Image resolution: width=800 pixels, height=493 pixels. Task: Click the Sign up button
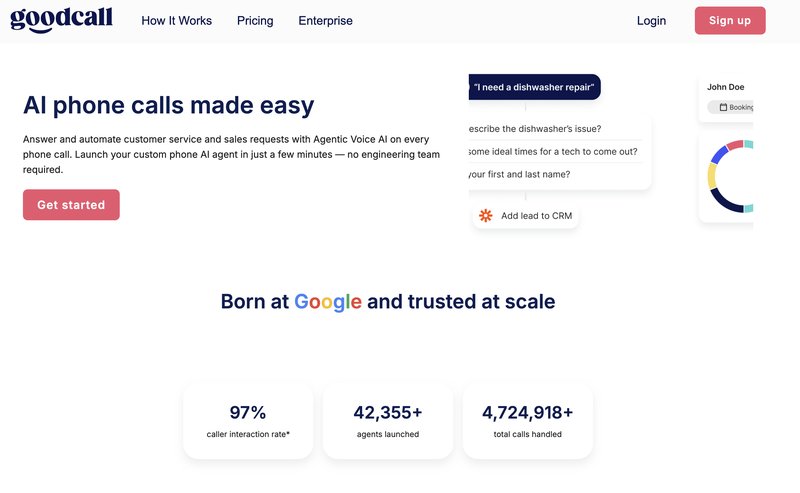[730, 20]
